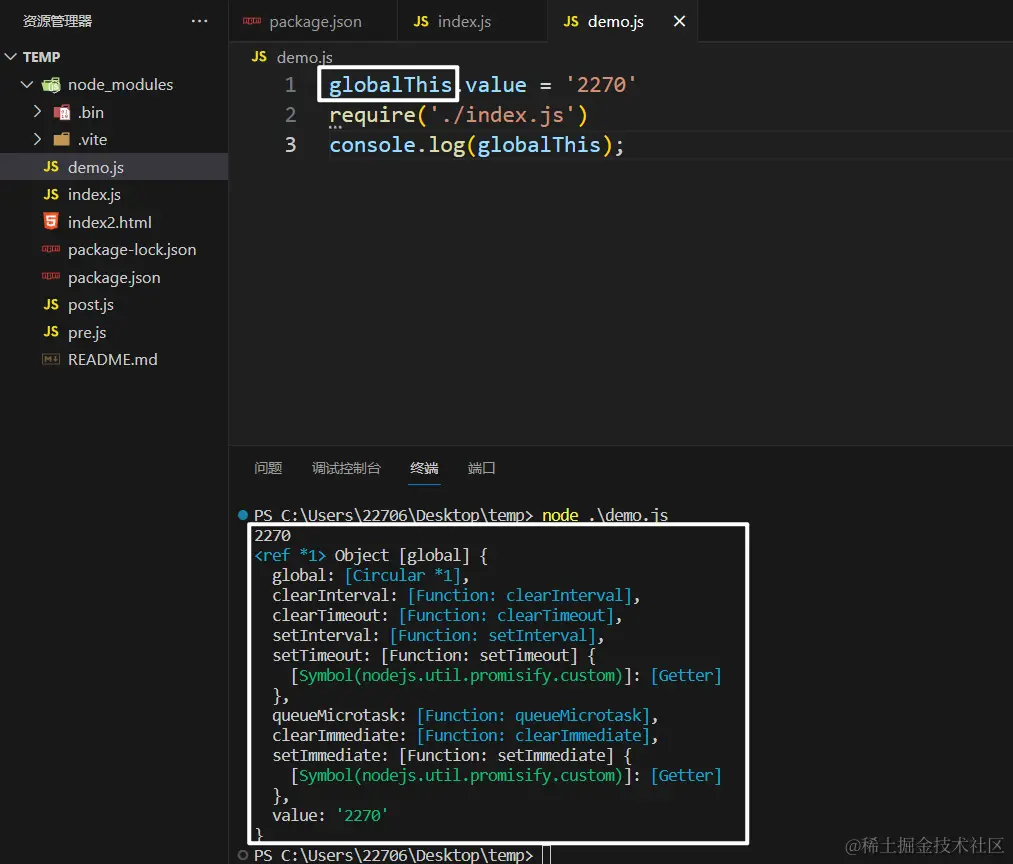Click the blue command status dot in terminal
Viewport: 1013px width, 864px height.
coord(243,515)
